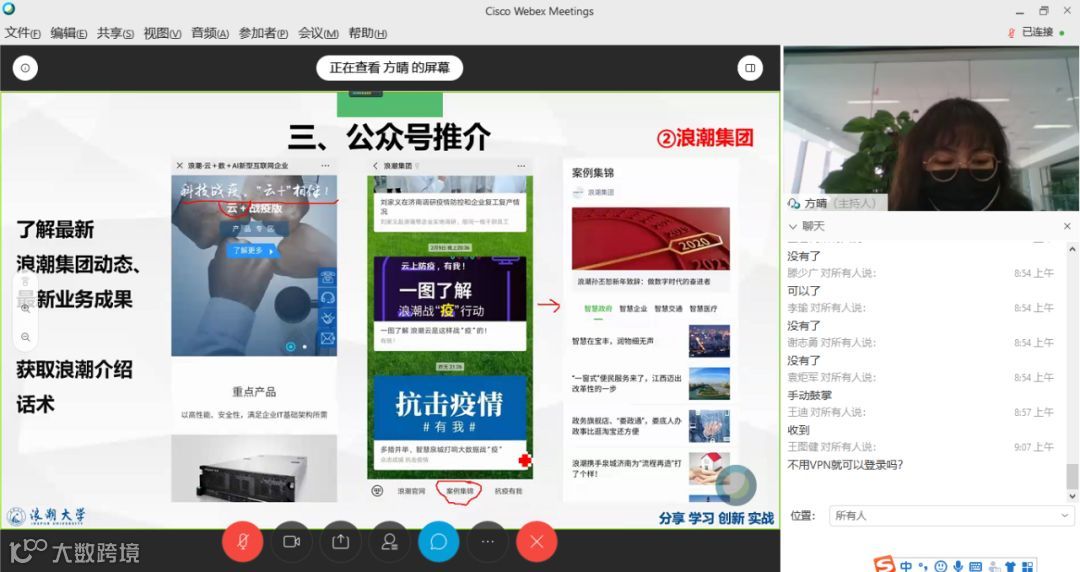The image size is (1080, 572).
Task: Click the 浪潮大学 logo on slide
Action: 46,515
